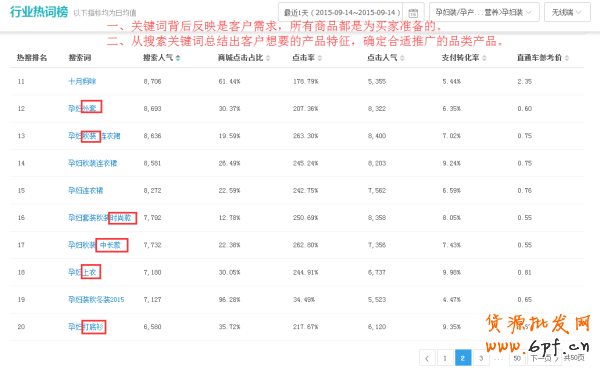Sort by 点击人气 column arrows
This screenshot has height=368, width=600.
[x=403, y=58]
